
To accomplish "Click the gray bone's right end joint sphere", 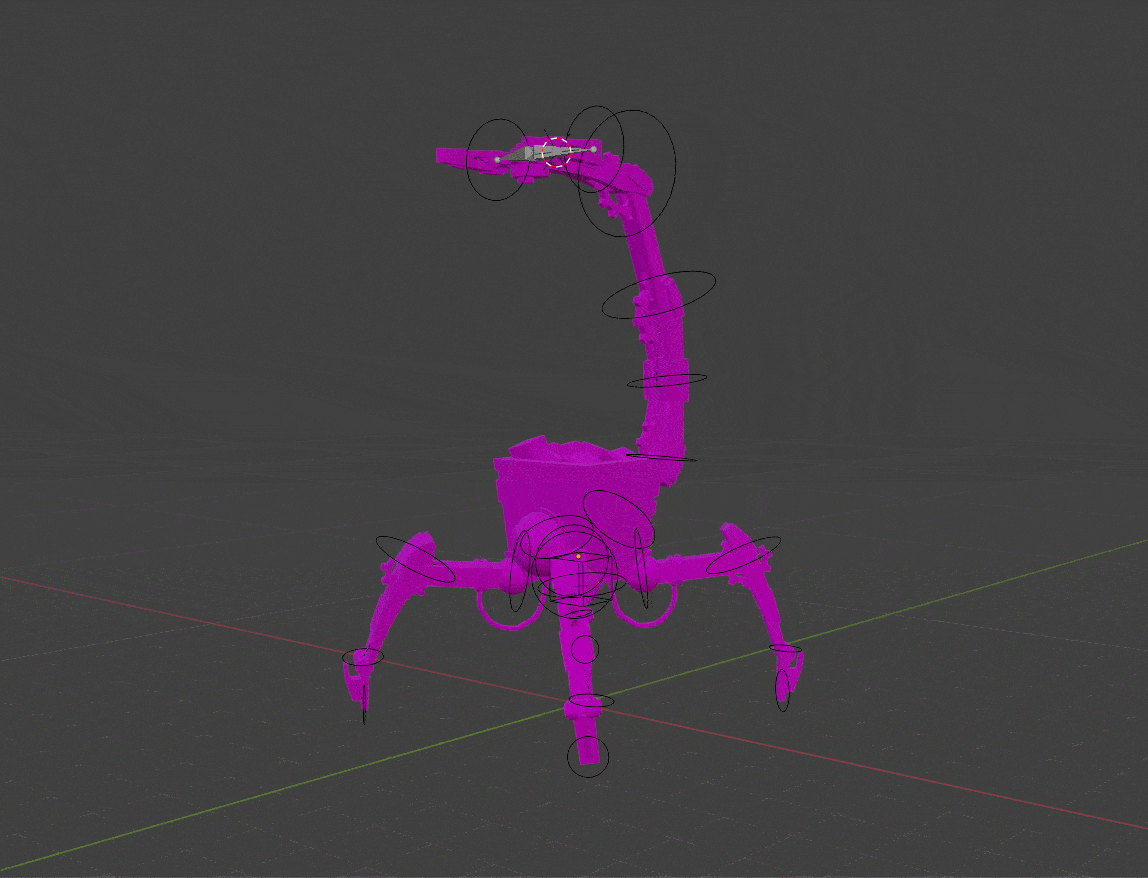I will point(593,149).
